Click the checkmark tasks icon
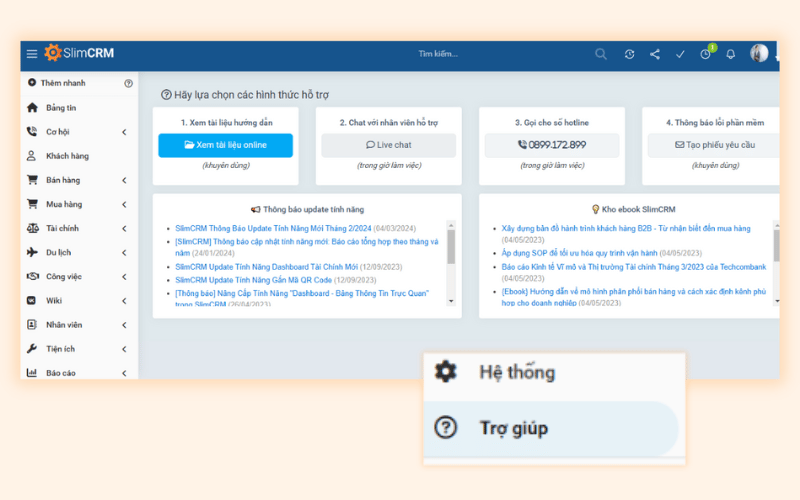This screenshot has height=500, width=800. pyautogui.click(x=680, y=54)
